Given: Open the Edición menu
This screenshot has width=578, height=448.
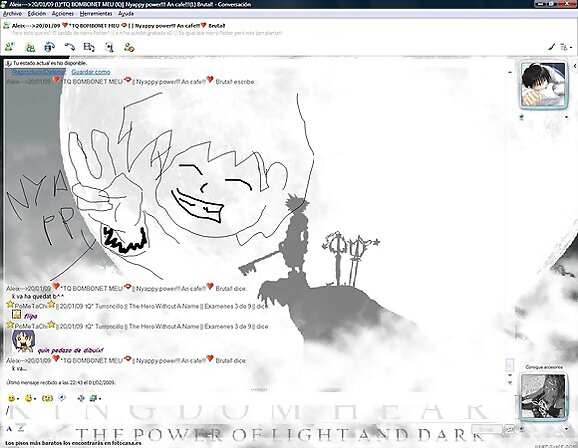Looking at the screenshot, I should click(x=37, y=14).
